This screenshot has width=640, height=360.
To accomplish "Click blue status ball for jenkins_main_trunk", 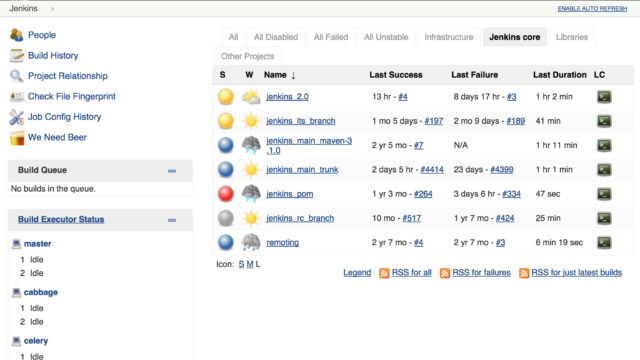I will point(226,169).
